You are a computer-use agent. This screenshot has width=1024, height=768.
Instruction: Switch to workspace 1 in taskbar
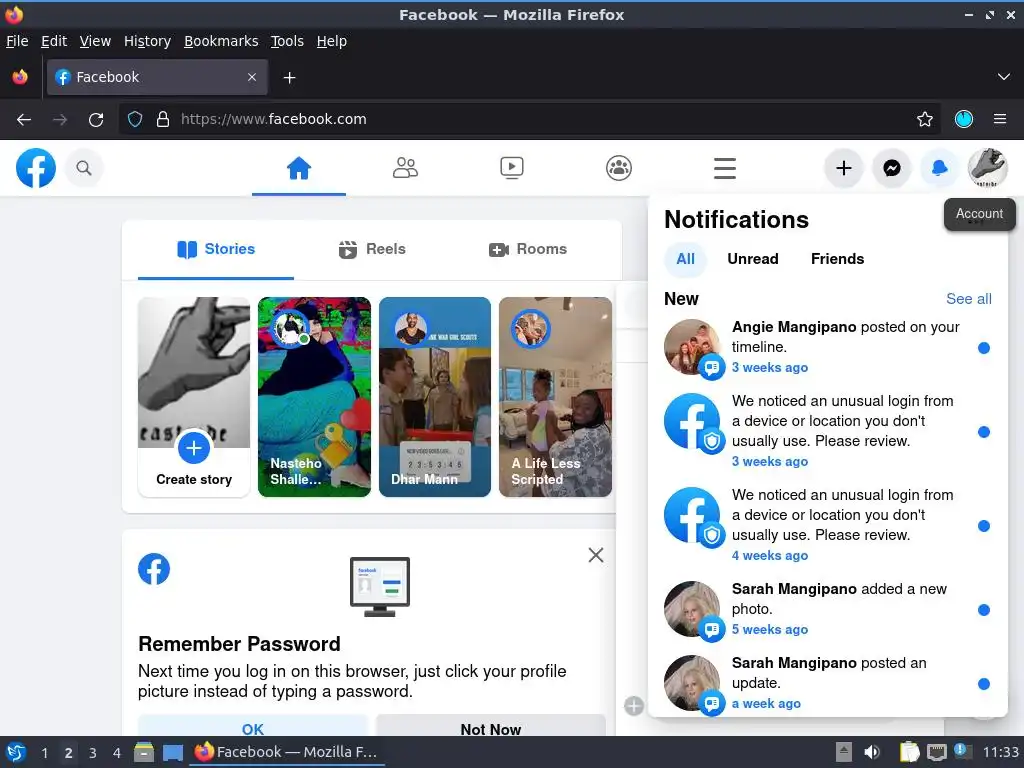pyautogui.click(x=44, y=753)
